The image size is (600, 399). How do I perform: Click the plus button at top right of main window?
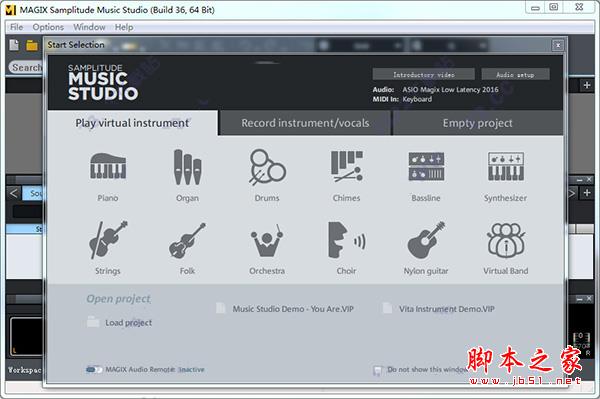(587, 85)
